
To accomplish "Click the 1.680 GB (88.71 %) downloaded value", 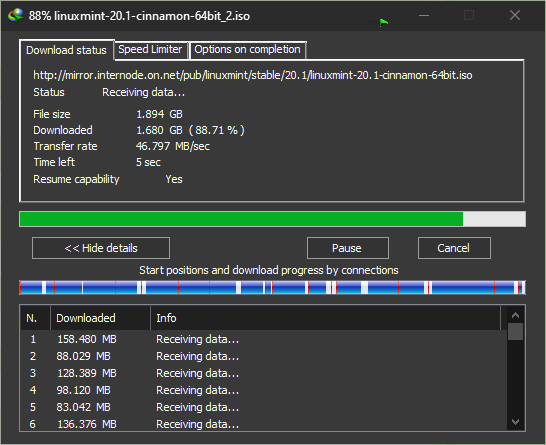I will (x=190, y=130).
